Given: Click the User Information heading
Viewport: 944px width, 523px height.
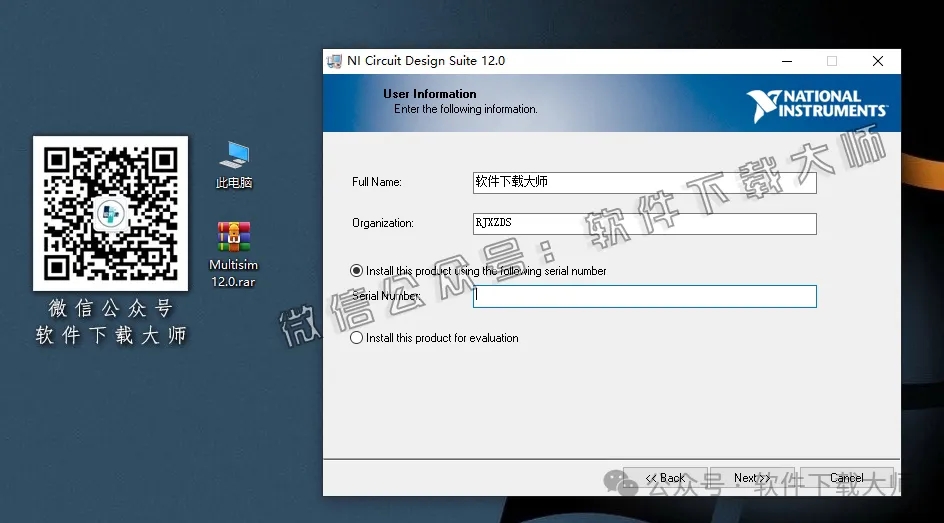Looking at the screenshot, I should point(430,94).
